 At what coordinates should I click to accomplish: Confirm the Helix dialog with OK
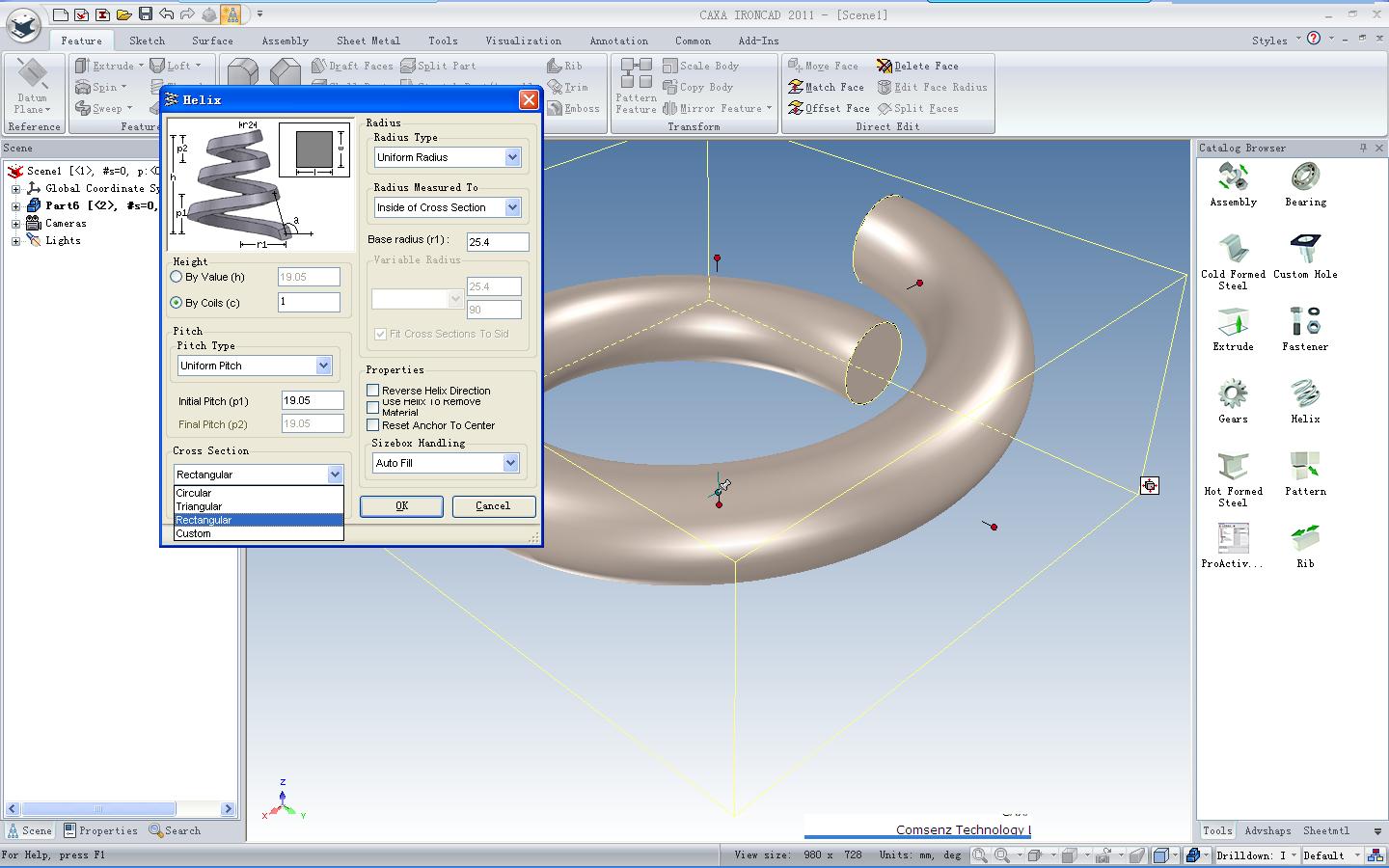pos(401,506)
